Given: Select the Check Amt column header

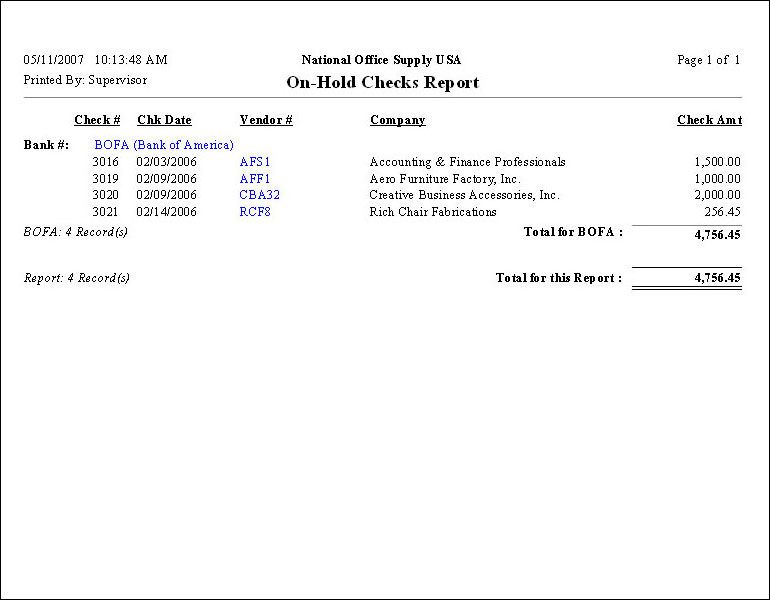Looking at the screenshot, I should coord(709,120).
